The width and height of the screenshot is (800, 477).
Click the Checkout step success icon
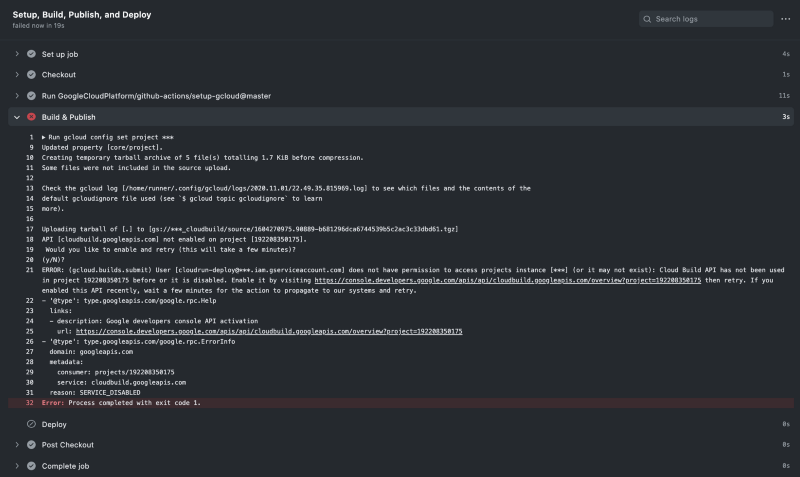(x=31, y=74)
